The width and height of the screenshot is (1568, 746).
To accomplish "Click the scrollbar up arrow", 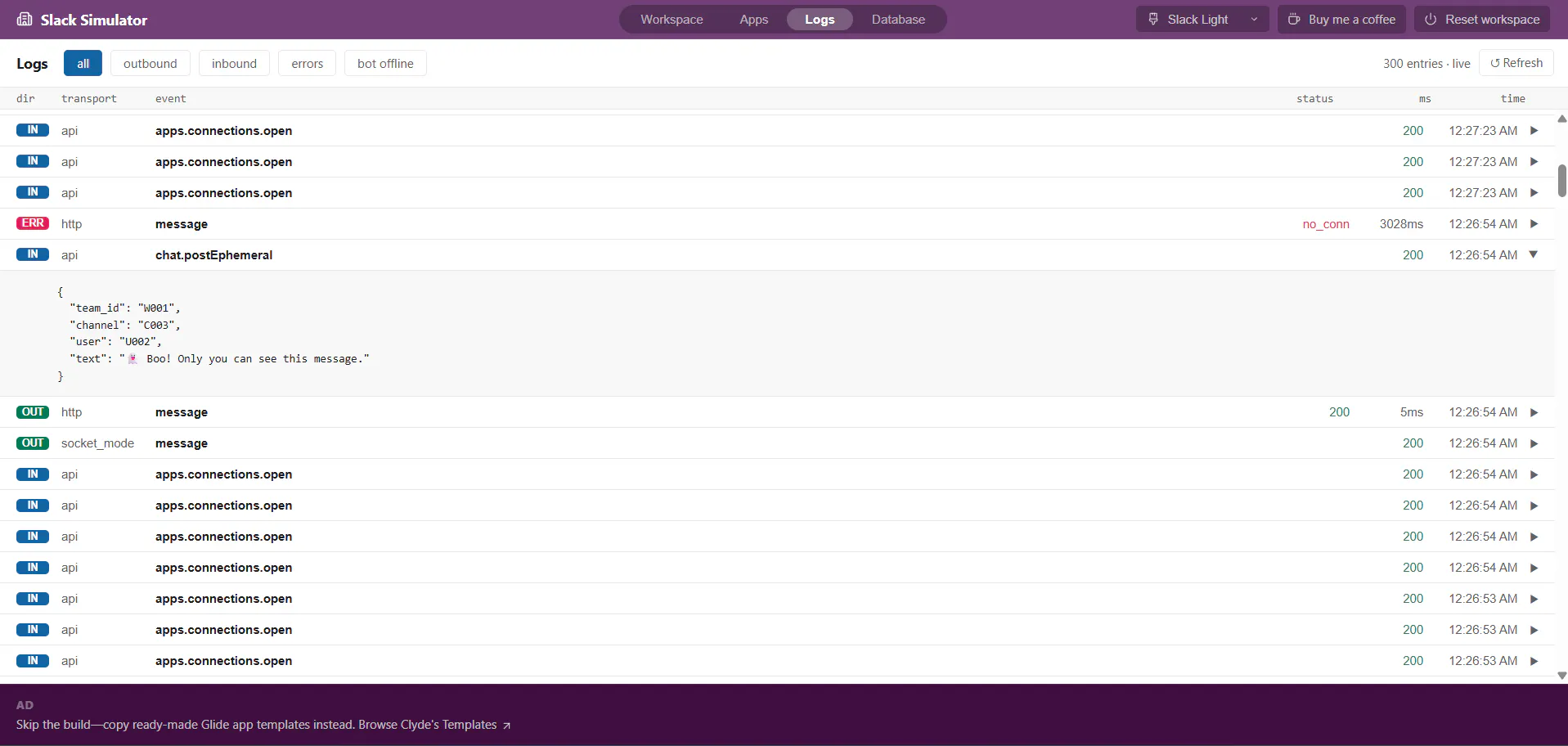I will 1561,119.
